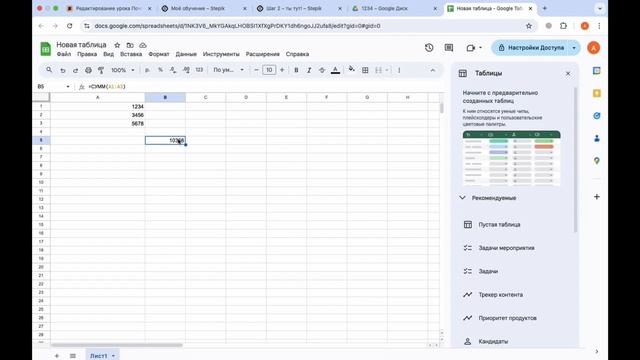Image resolution: width=640 pixels, height=360 pixels.
Task: Toggle strikethrough formatting
Action: (322, 70)
